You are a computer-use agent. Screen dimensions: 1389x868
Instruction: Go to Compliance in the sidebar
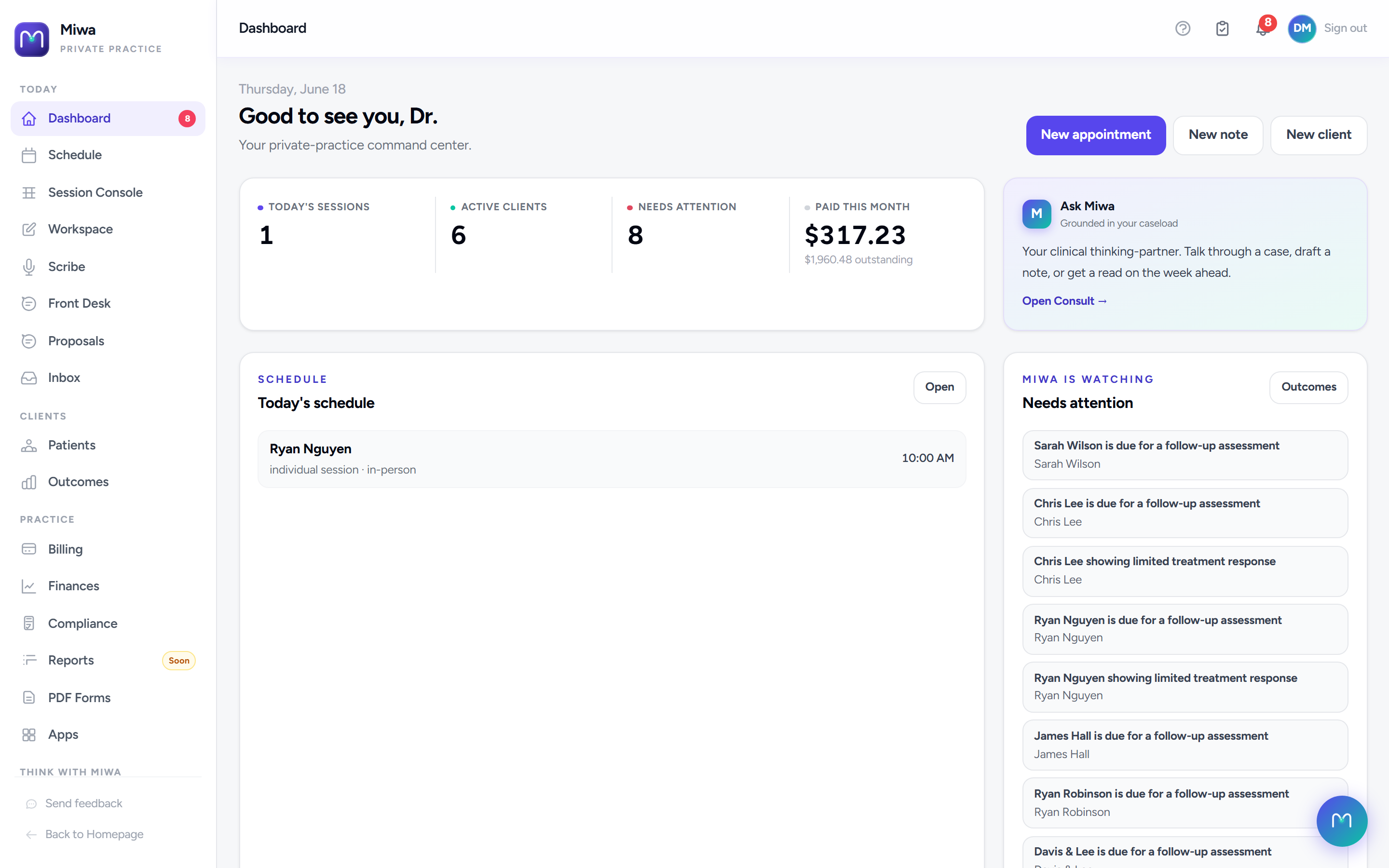pos(108,624)
